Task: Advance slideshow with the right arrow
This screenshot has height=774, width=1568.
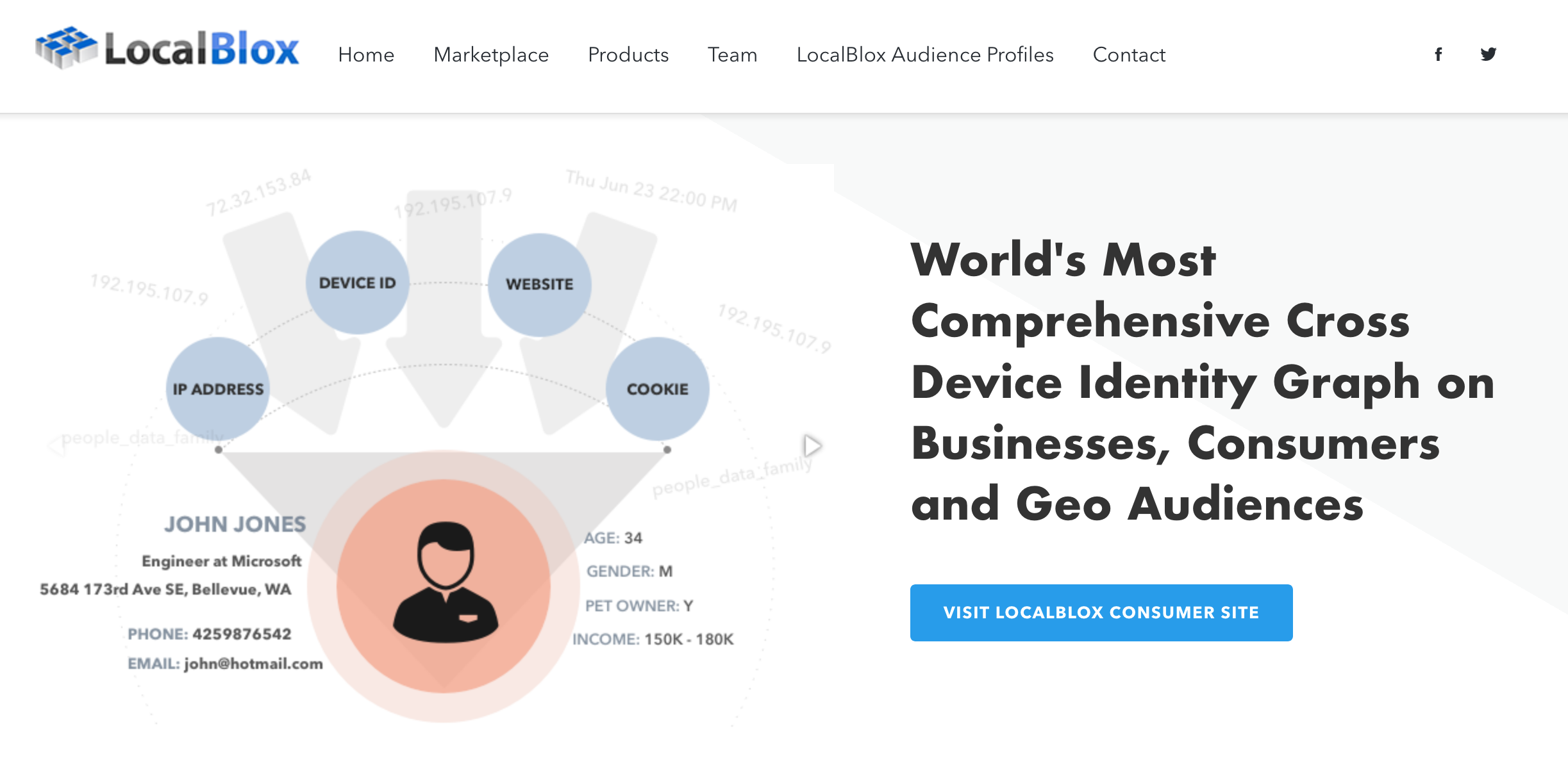Action: pyautogui.click(x=812, y=445)
